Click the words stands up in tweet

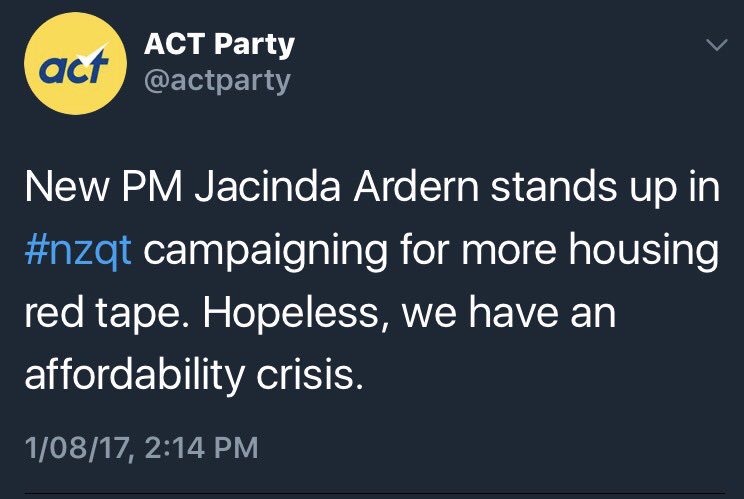[x=583, y=188]
